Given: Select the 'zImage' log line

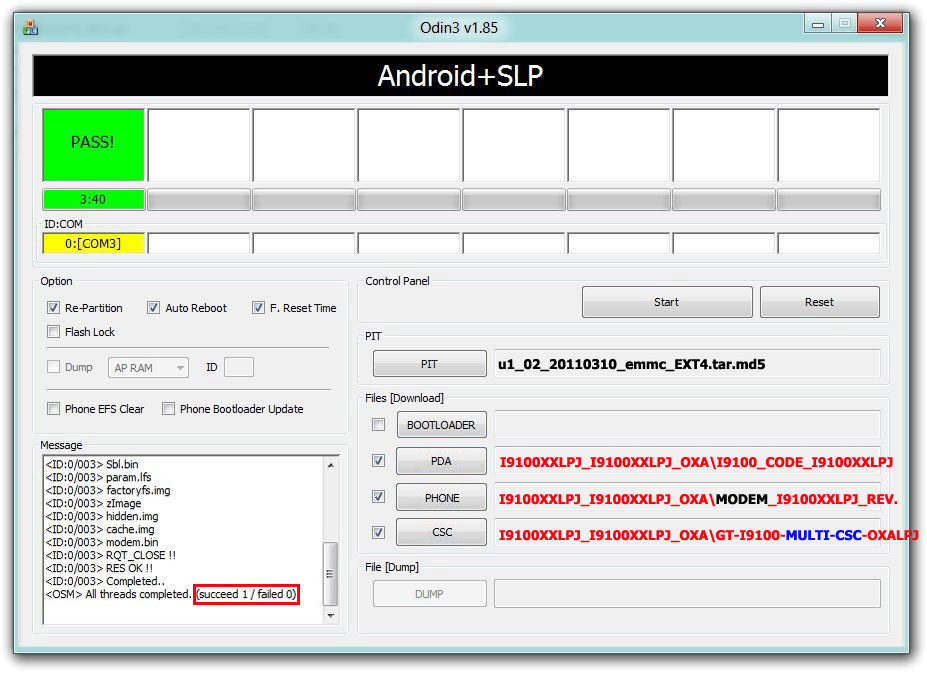Looking at the screenshot, I should coord(93,503).
